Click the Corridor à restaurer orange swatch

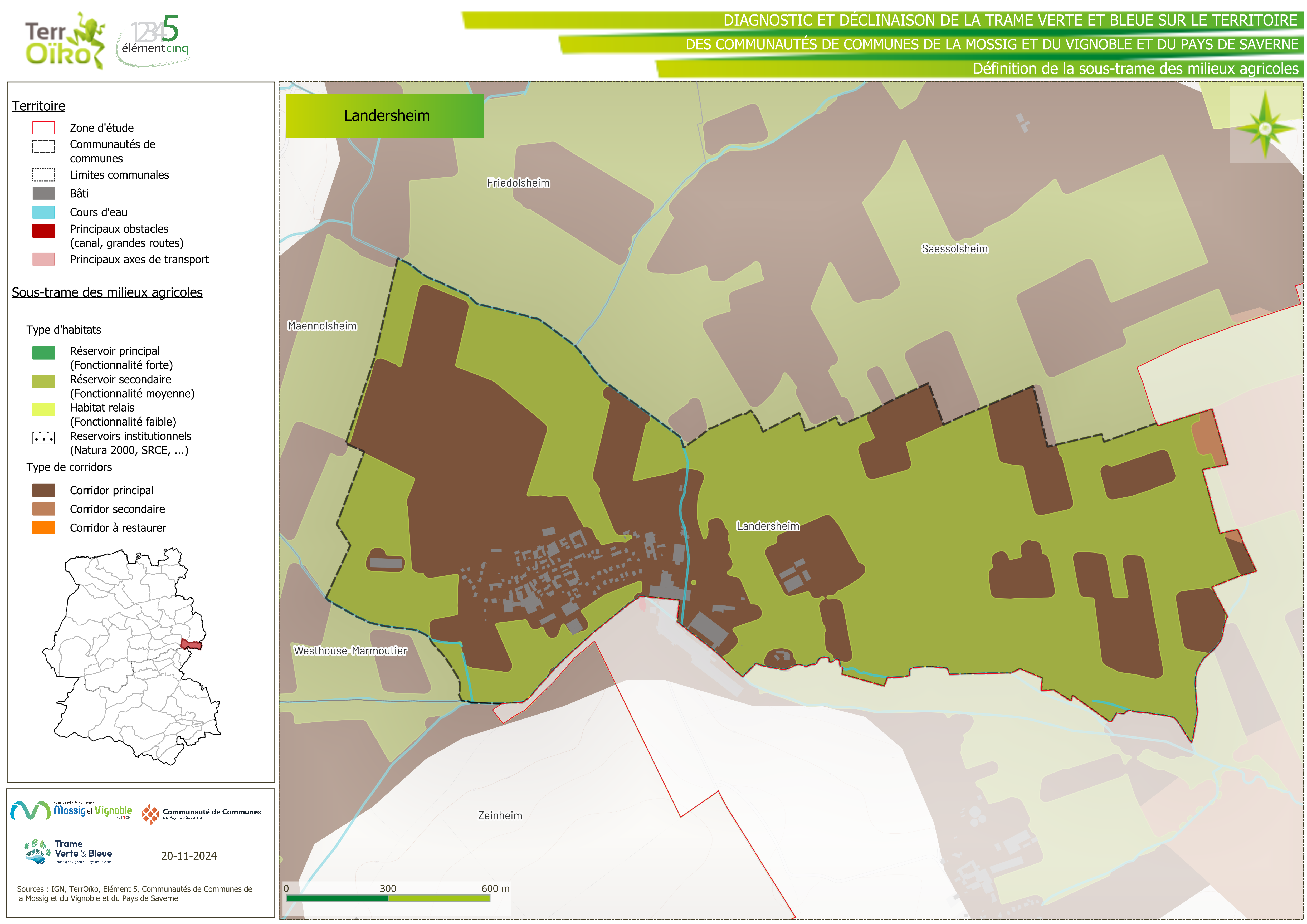(43, 528)
